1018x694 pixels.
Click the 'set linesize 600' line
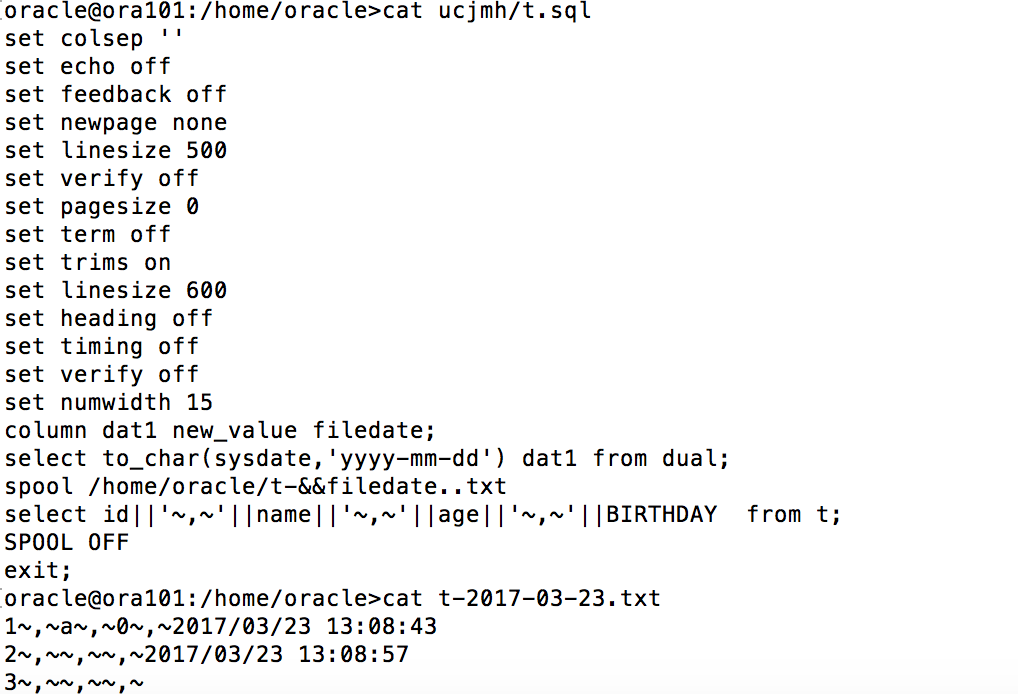pyautogui.click(x=116, y=290)
